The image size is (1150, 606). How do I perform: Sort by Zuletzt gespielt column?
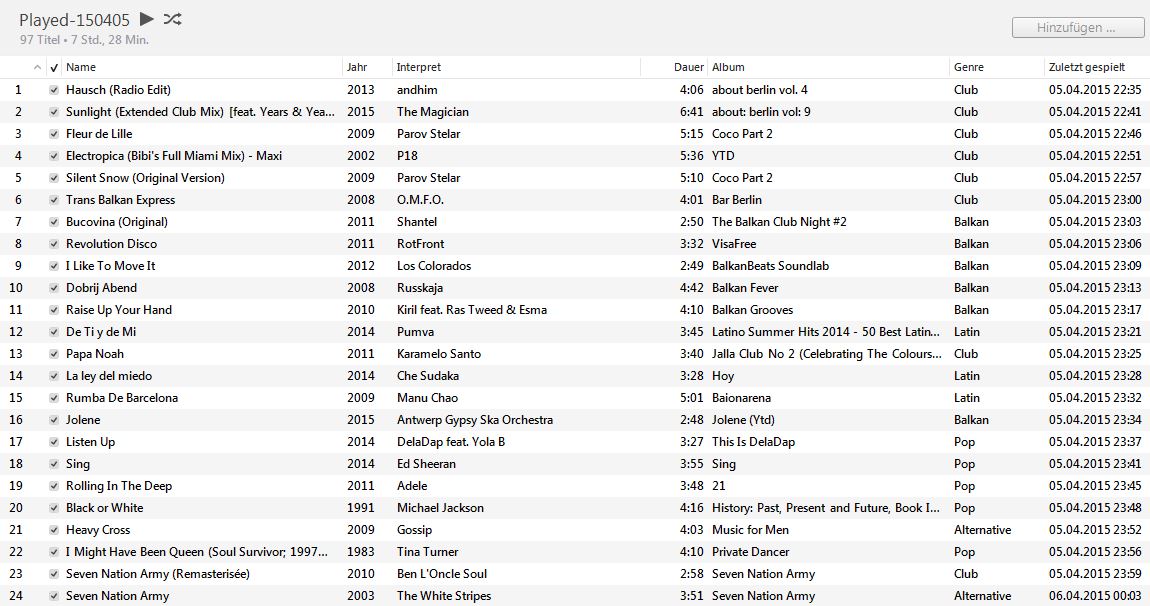[x=1087, y=67]
